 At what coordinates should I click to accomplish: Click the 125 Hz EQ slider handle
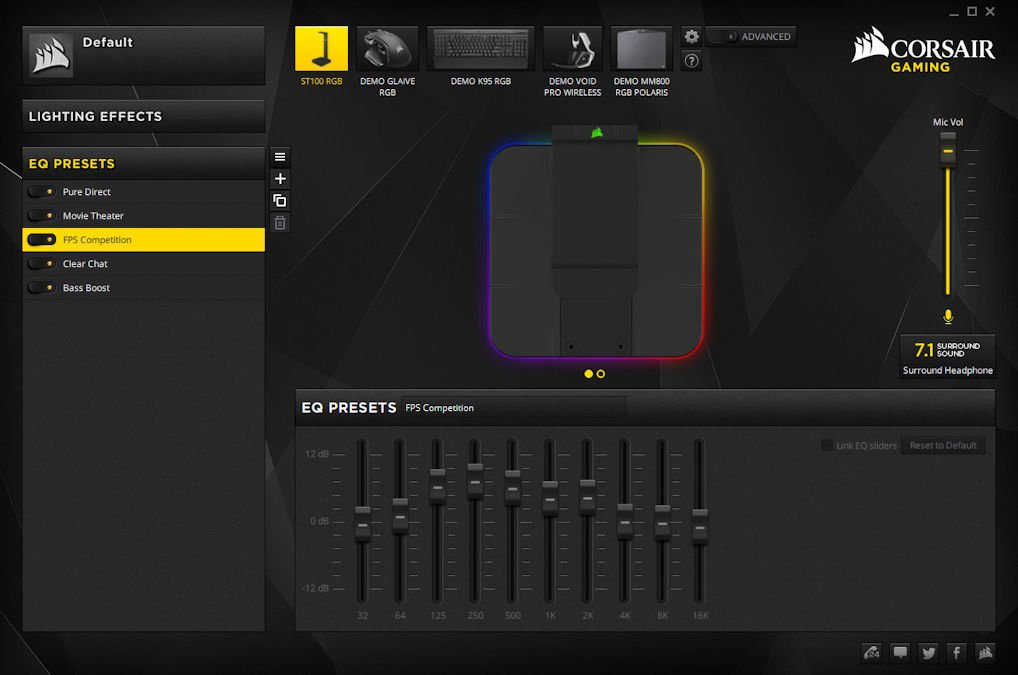438,487
